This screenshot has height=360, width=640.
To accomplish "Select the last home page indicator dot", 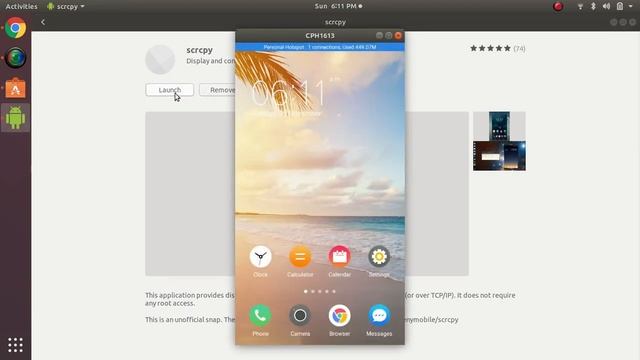I will click(334, 291).
